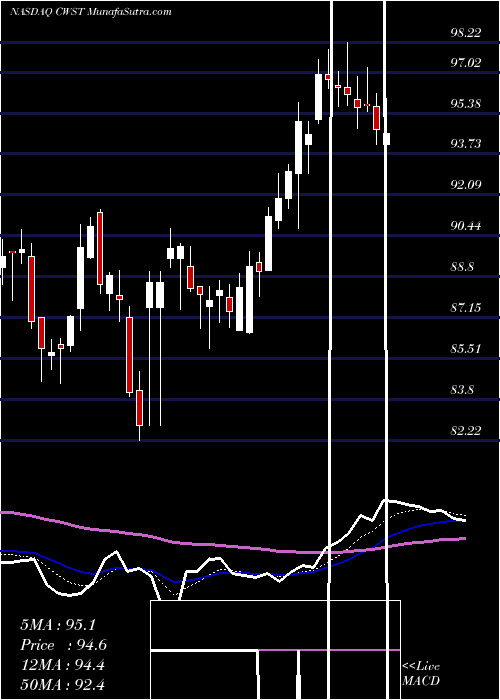Click the 5MA : 95.1 readout
The width and height of the screenshot is (500, 700).
58,625
